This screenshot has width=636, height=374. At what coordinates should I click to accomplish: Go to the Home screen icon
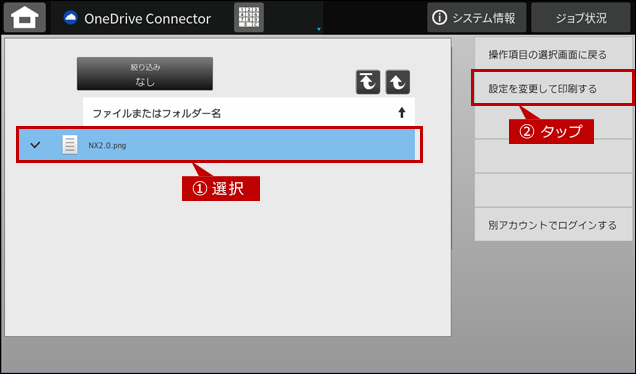point(25,17)
